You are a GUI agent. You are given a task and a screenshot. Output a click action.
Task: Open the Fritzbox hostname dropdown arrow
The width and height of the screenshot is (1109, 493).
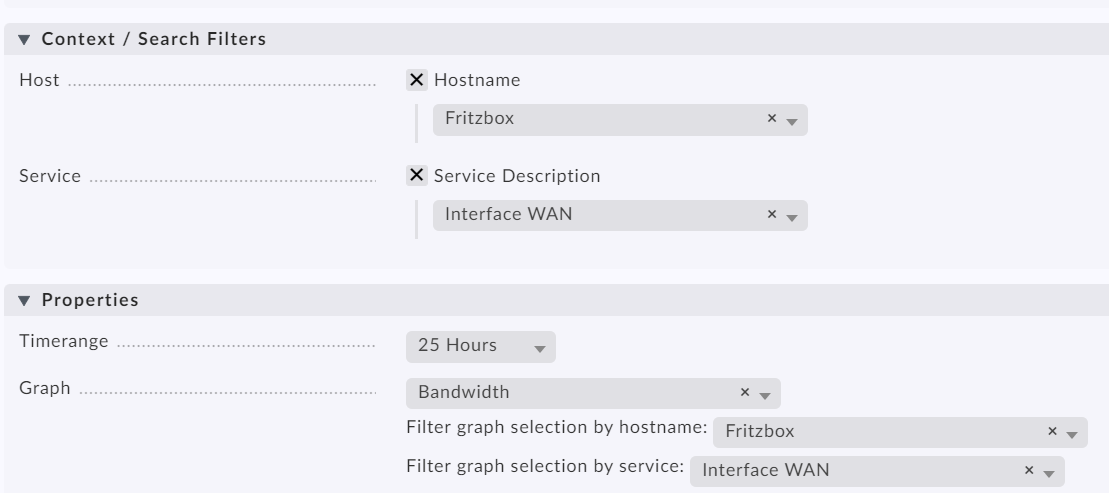coord(792,122)
